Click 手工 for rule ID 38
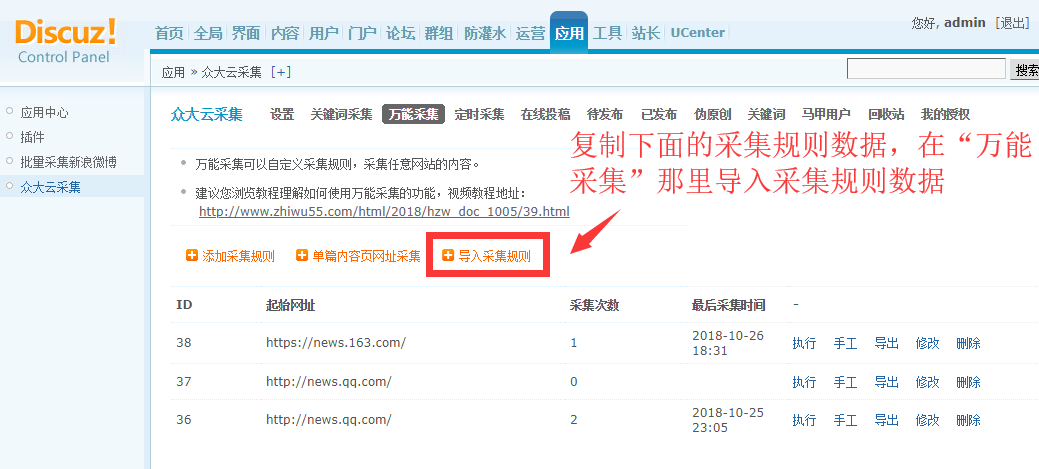1039x469 pixels. [x=845, y=343]
